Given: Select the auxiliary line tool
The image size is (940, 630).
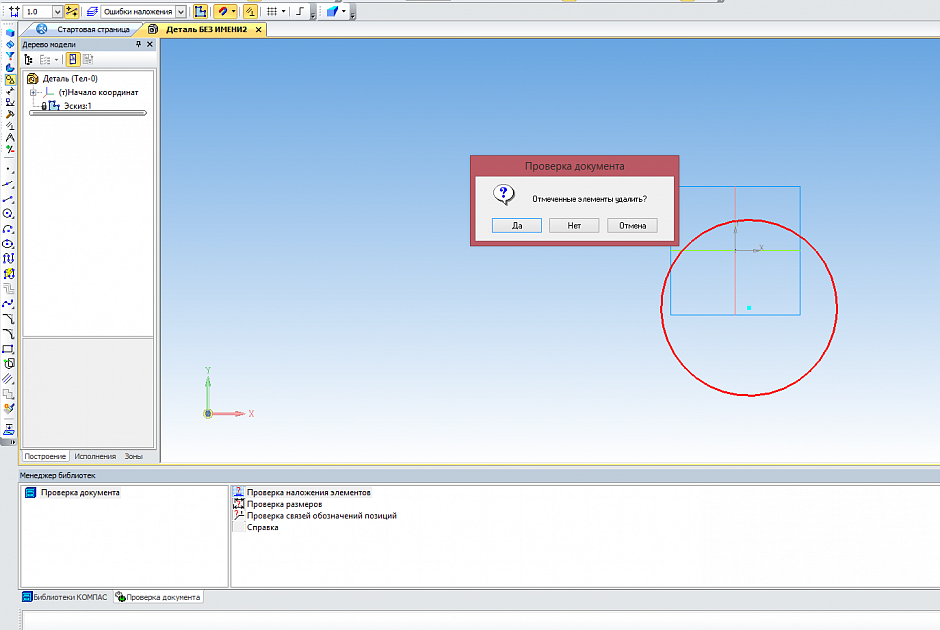Looking at the screenshot, I should tap(8, 184).
